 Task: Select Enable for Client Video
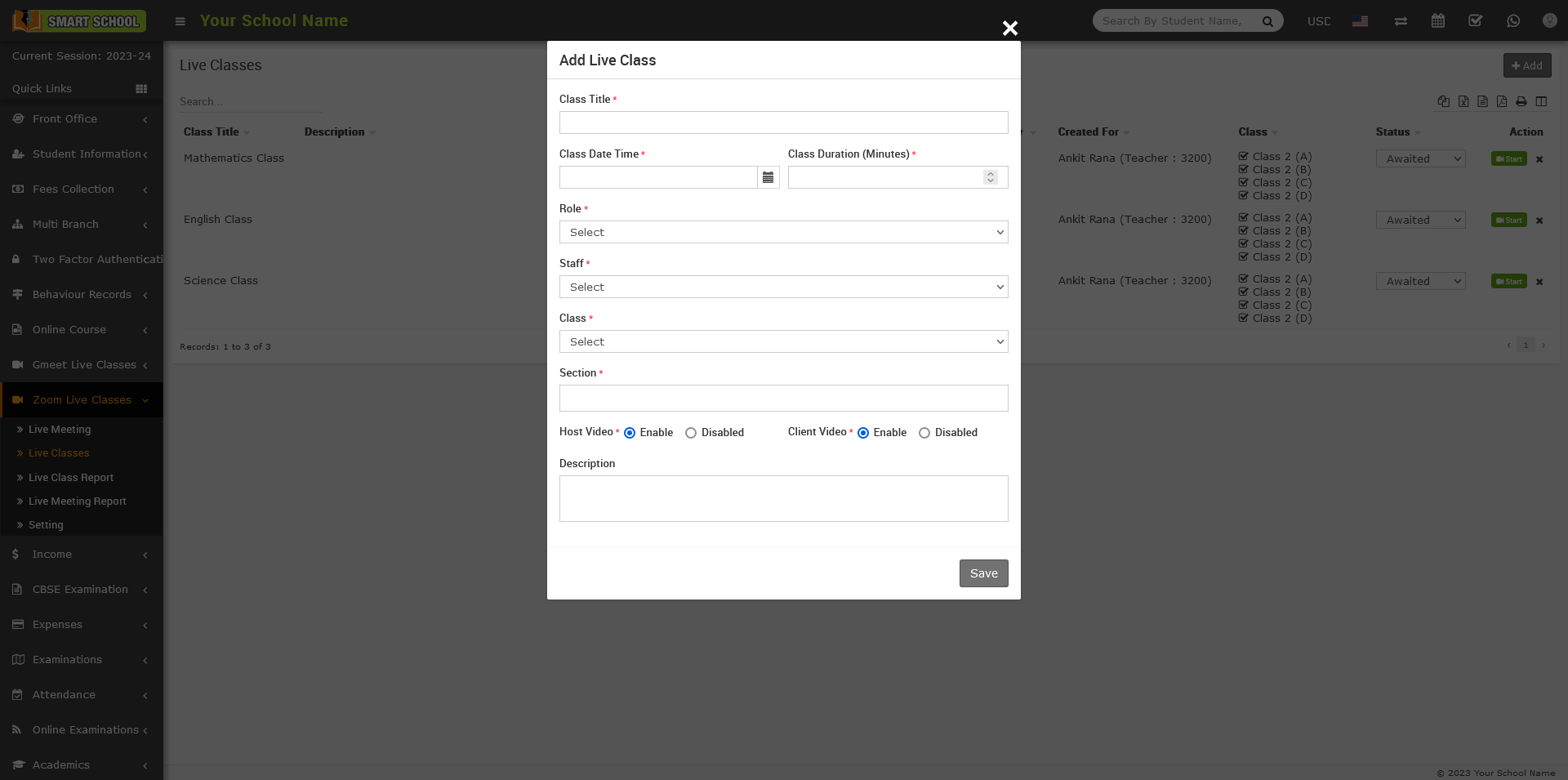click(x=863, y=433)
